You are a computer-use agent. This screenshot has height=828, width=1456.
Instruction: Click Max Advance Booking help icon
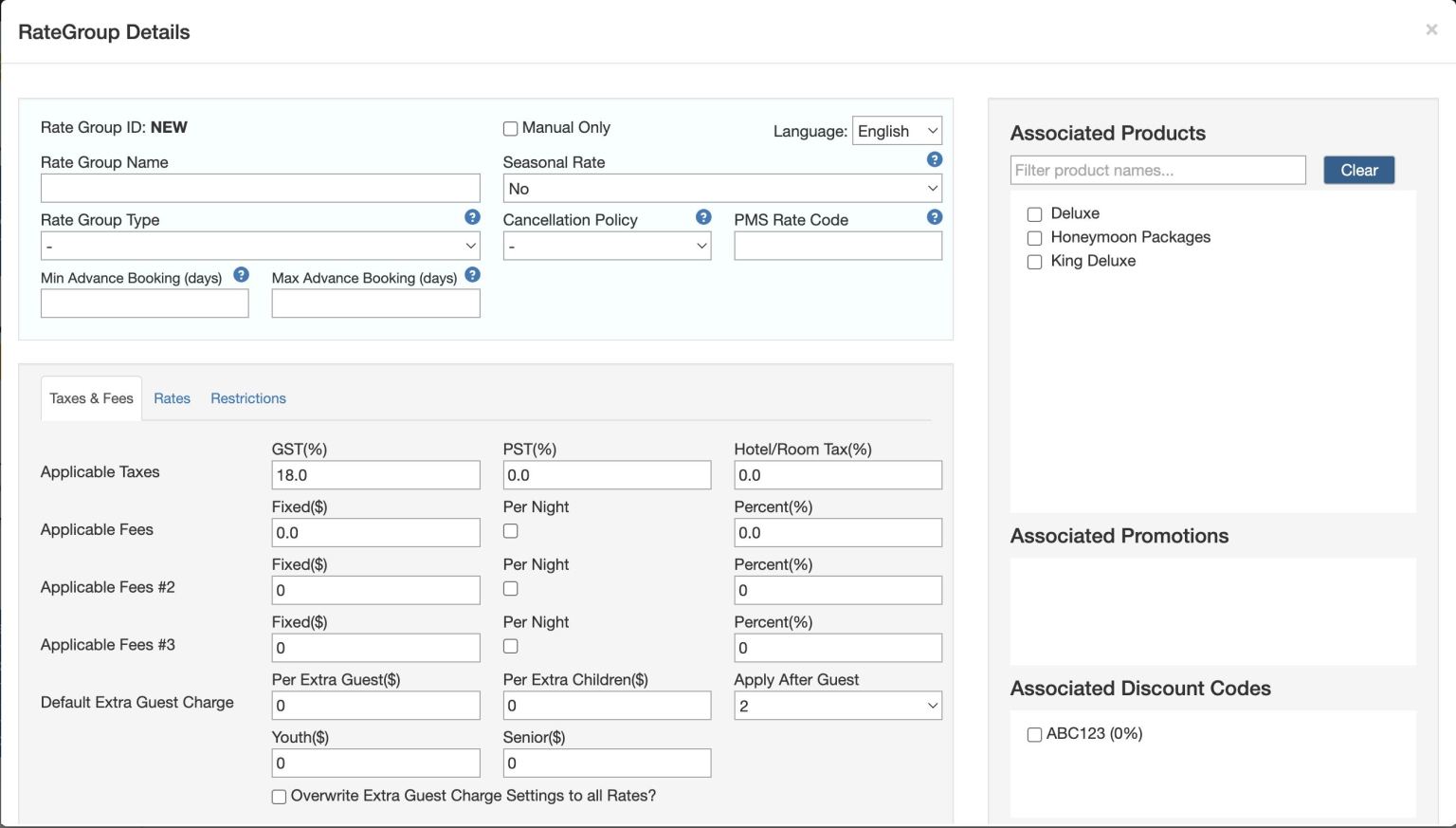[472, 276]
